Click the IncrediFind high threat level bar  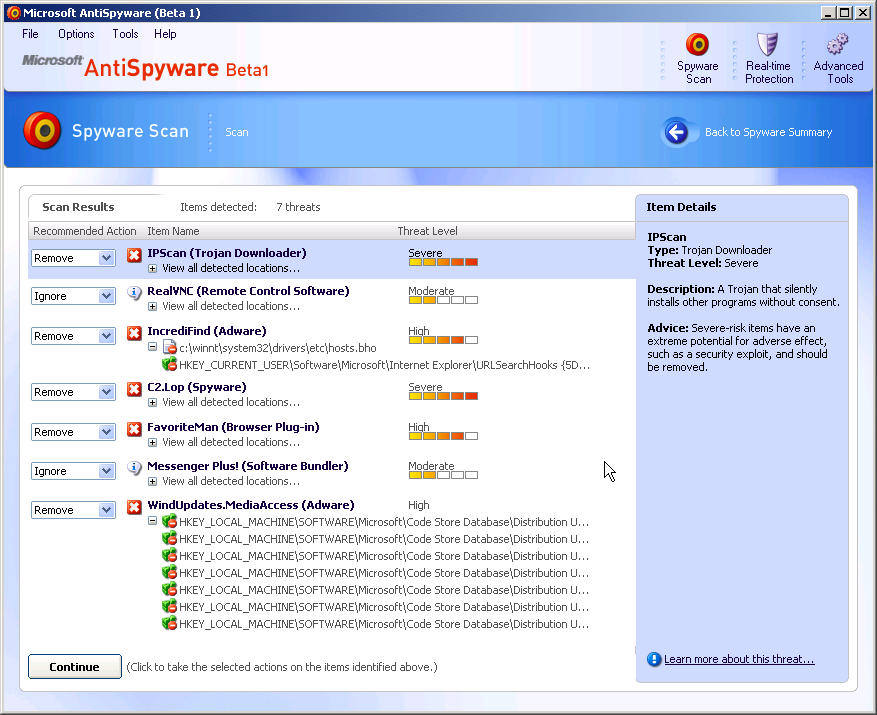(443, 340)
